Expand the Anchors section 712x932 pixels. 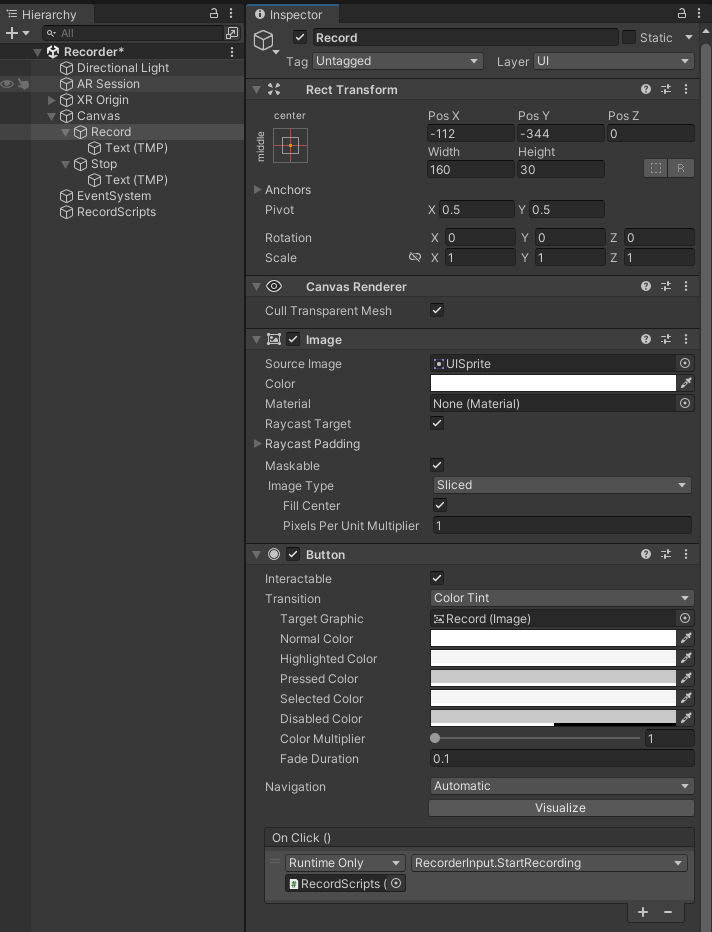(x=258, y=189)
